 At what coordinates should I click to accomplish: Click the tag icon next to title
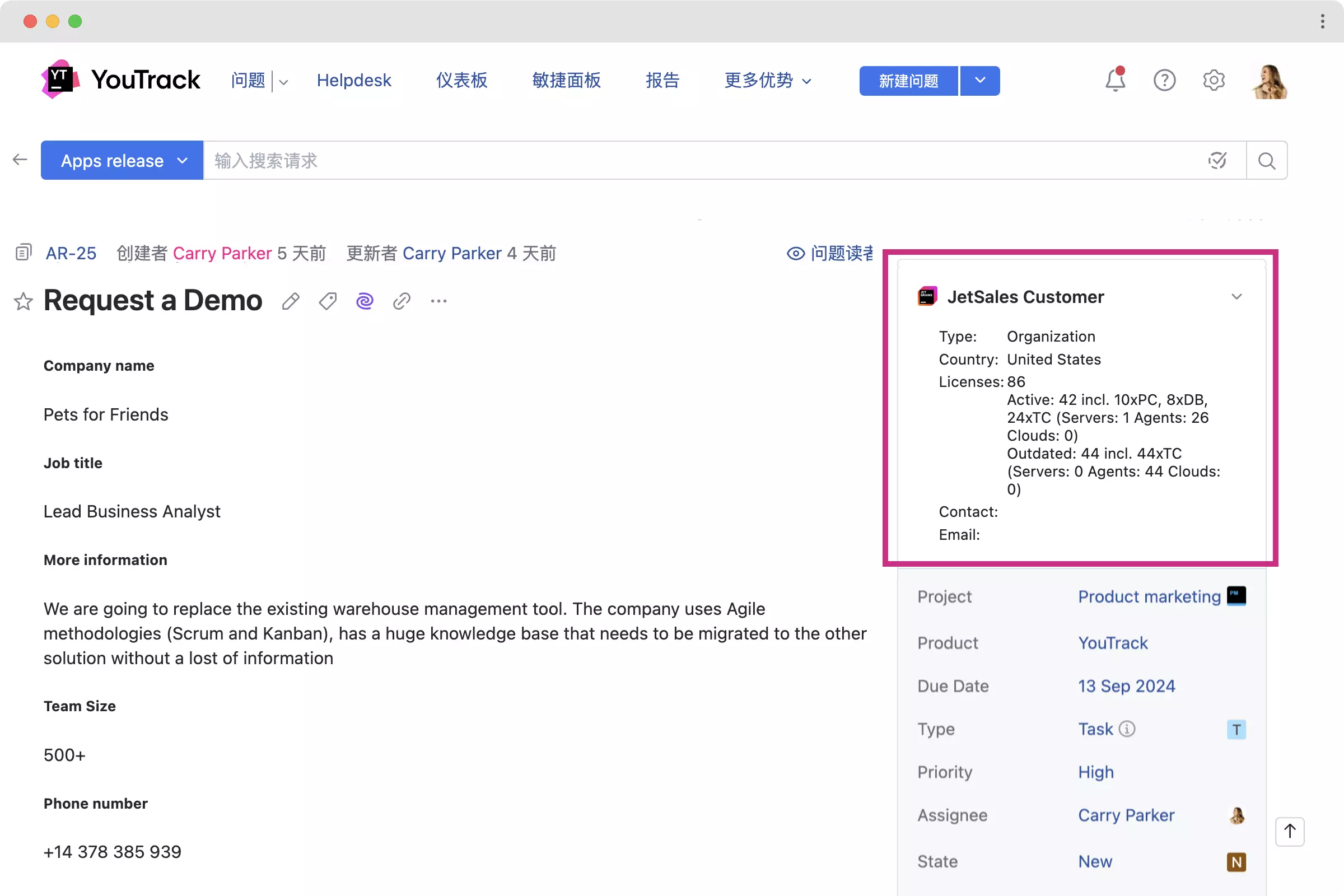[328, 301]
